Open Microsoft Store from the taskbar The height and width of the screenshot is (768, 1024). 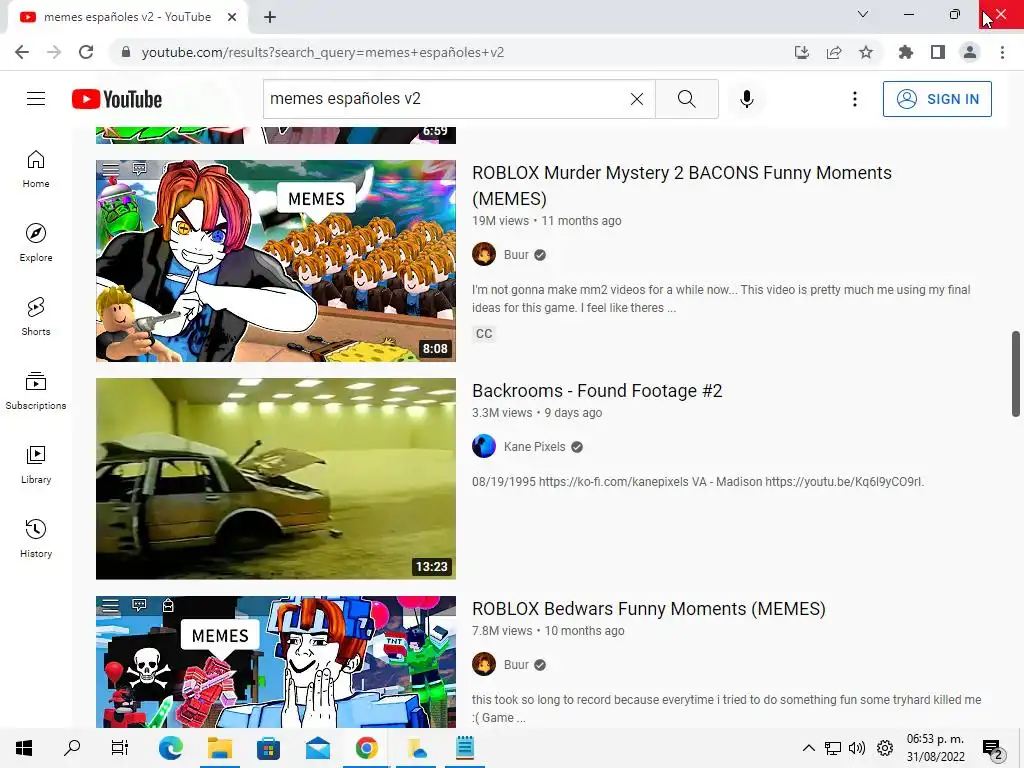tap(268, 748)
